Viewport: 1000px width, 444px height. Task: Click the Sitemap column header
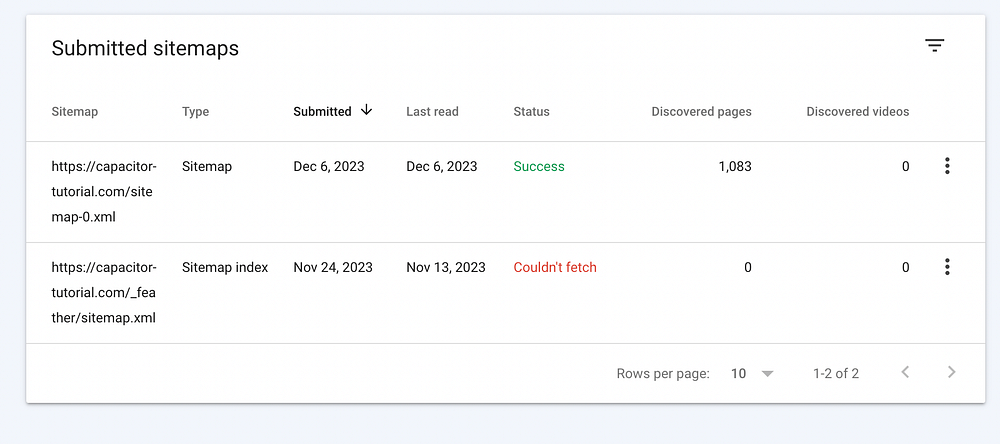75,112
